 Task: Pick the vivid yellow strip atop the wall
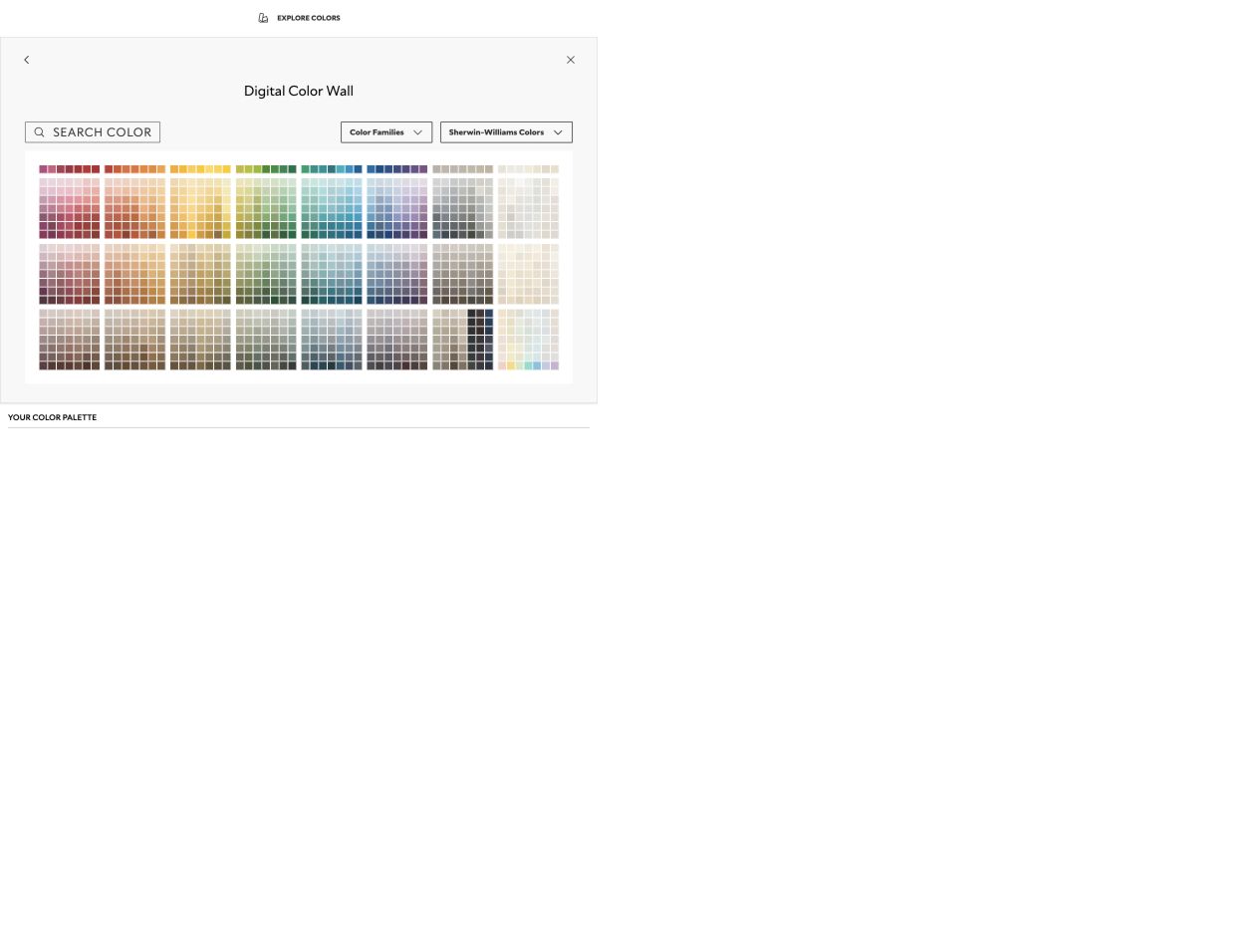coord(200,169)
